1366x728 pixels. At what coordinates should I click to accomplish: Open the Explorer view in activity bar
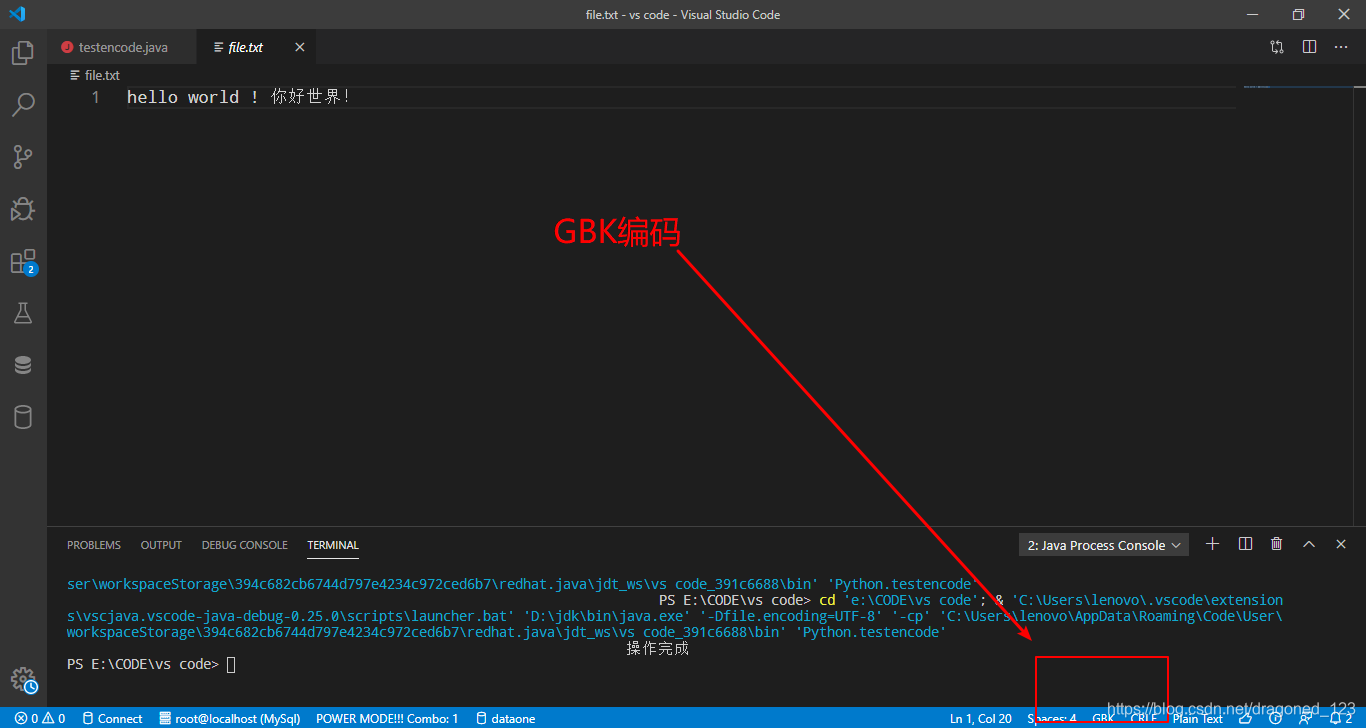(x=23, y=53)
